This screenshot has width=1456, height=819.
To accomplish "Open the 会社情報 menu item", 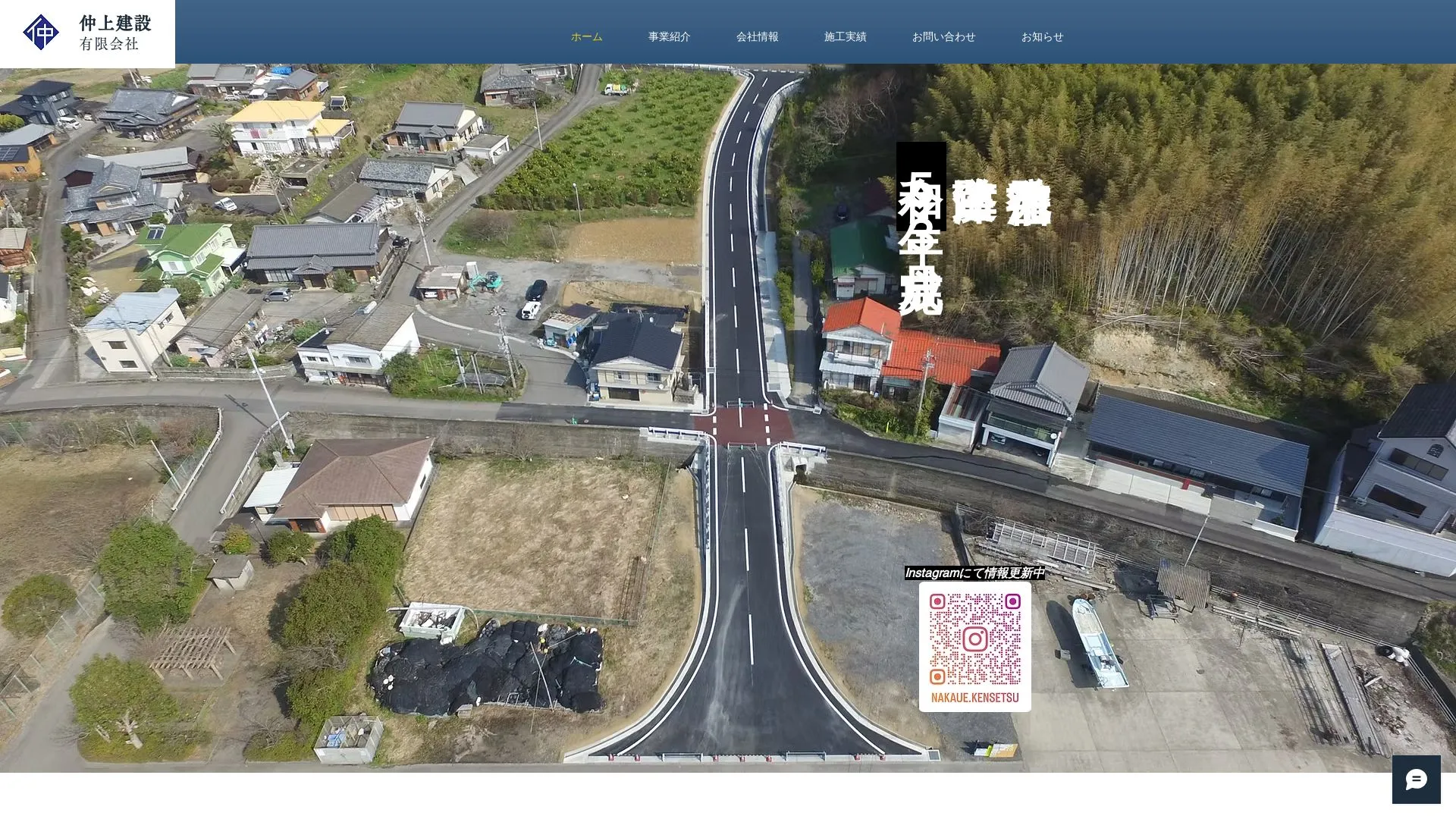I will (x=757, y=36).
